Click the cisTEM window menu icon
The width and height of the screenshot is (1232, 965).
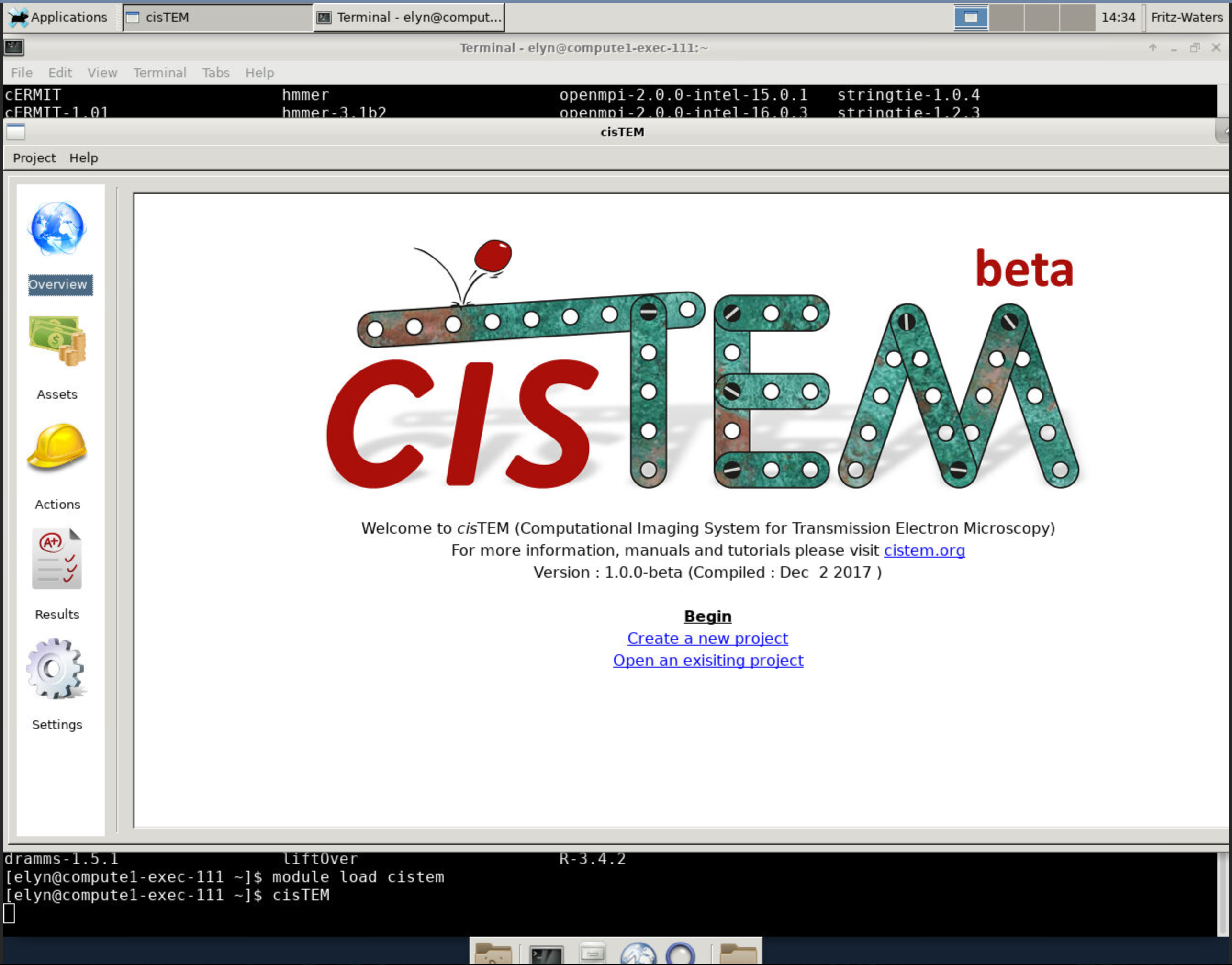click(16, 132)
